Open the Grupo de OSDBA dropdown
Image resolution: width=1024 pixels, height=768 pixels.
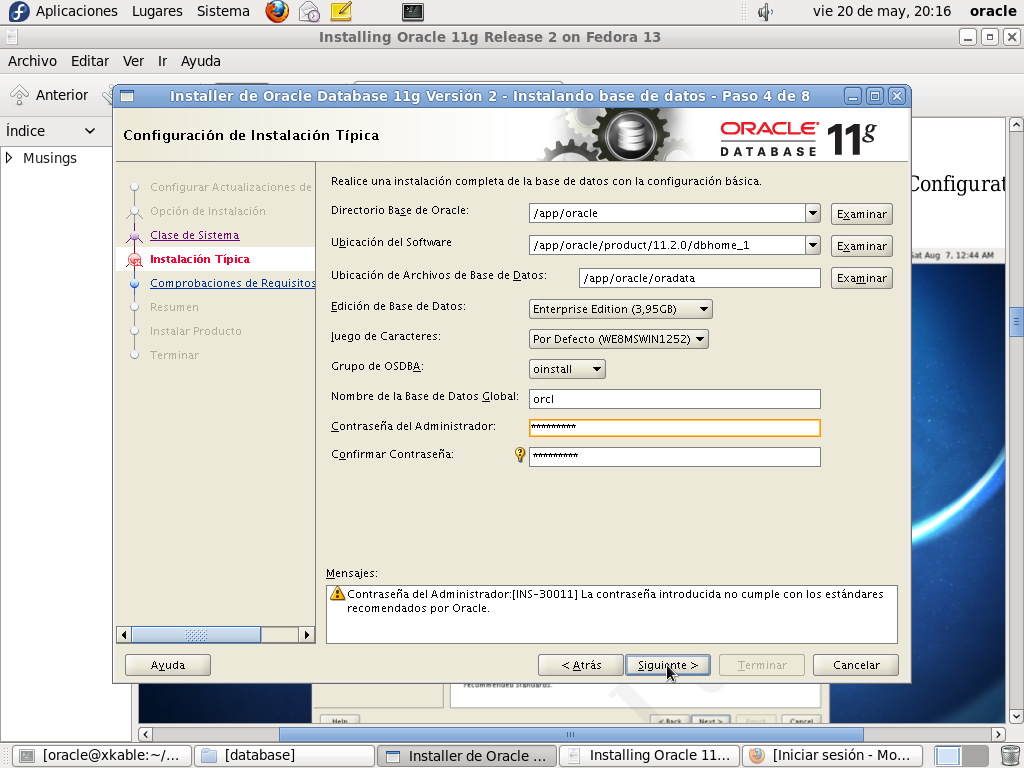[x=567, y=369]
